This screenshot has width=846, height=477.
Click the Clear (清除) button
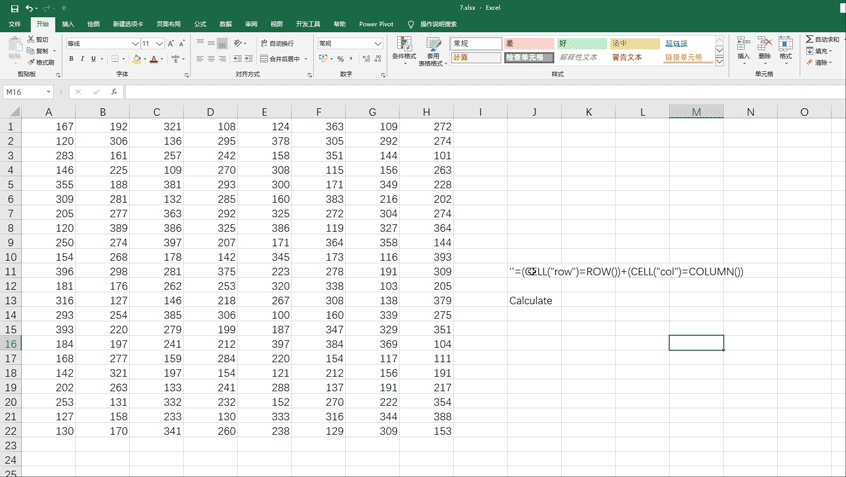tap(817, 63)
